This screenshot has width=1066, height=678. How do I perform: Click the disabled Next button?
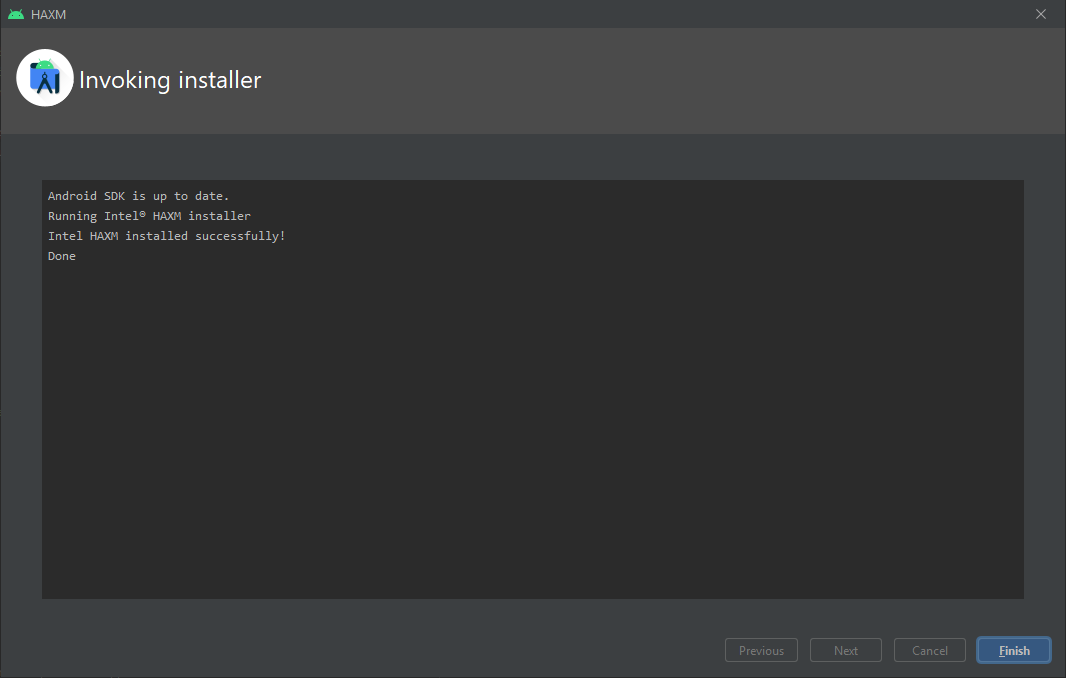click(x=845, y=650)
